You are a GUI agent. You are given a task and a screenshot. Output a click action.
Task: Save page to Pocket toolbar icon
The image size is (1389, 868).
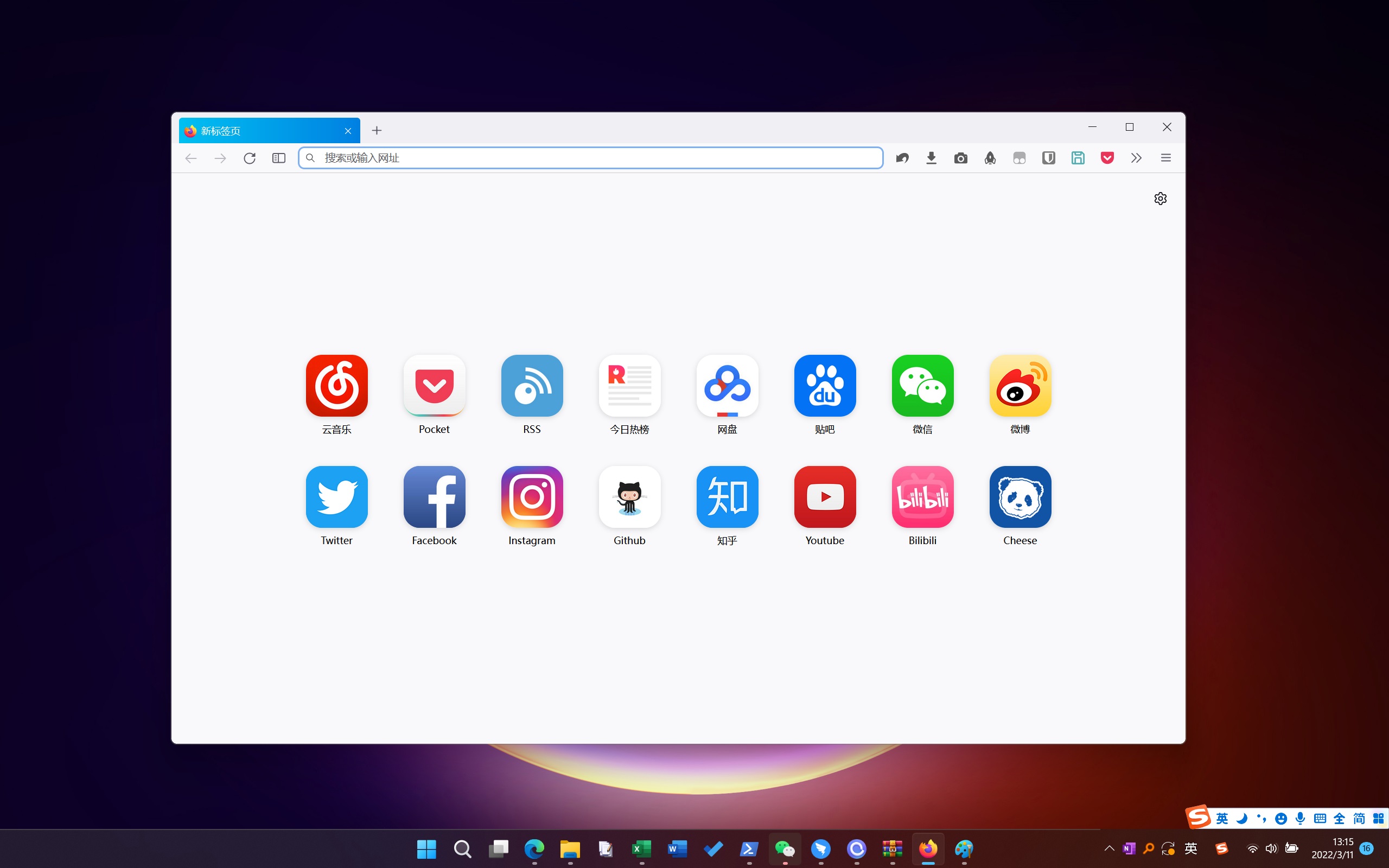click(x=1107, y=158)
